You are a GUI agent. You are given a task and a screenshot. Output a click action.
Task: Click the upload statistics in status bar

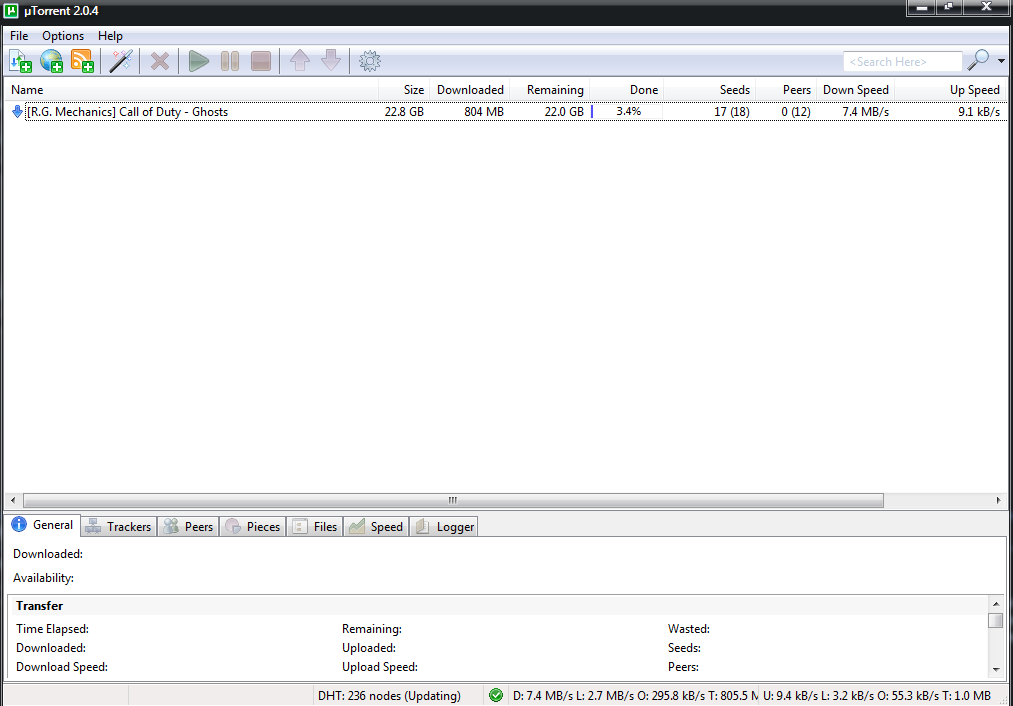(x=877, y=696)
